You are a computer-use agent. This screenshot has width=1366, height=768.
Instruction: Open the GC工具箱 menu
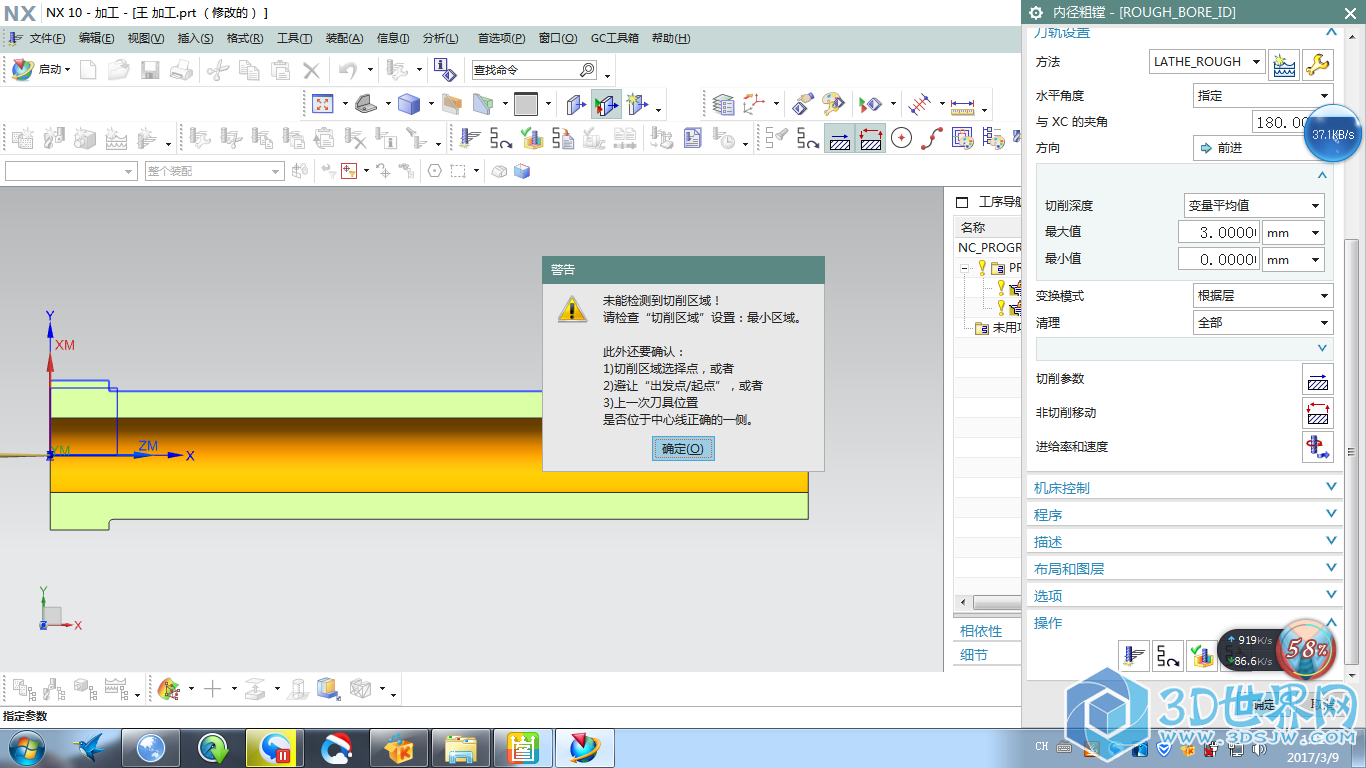pos(615,38)
